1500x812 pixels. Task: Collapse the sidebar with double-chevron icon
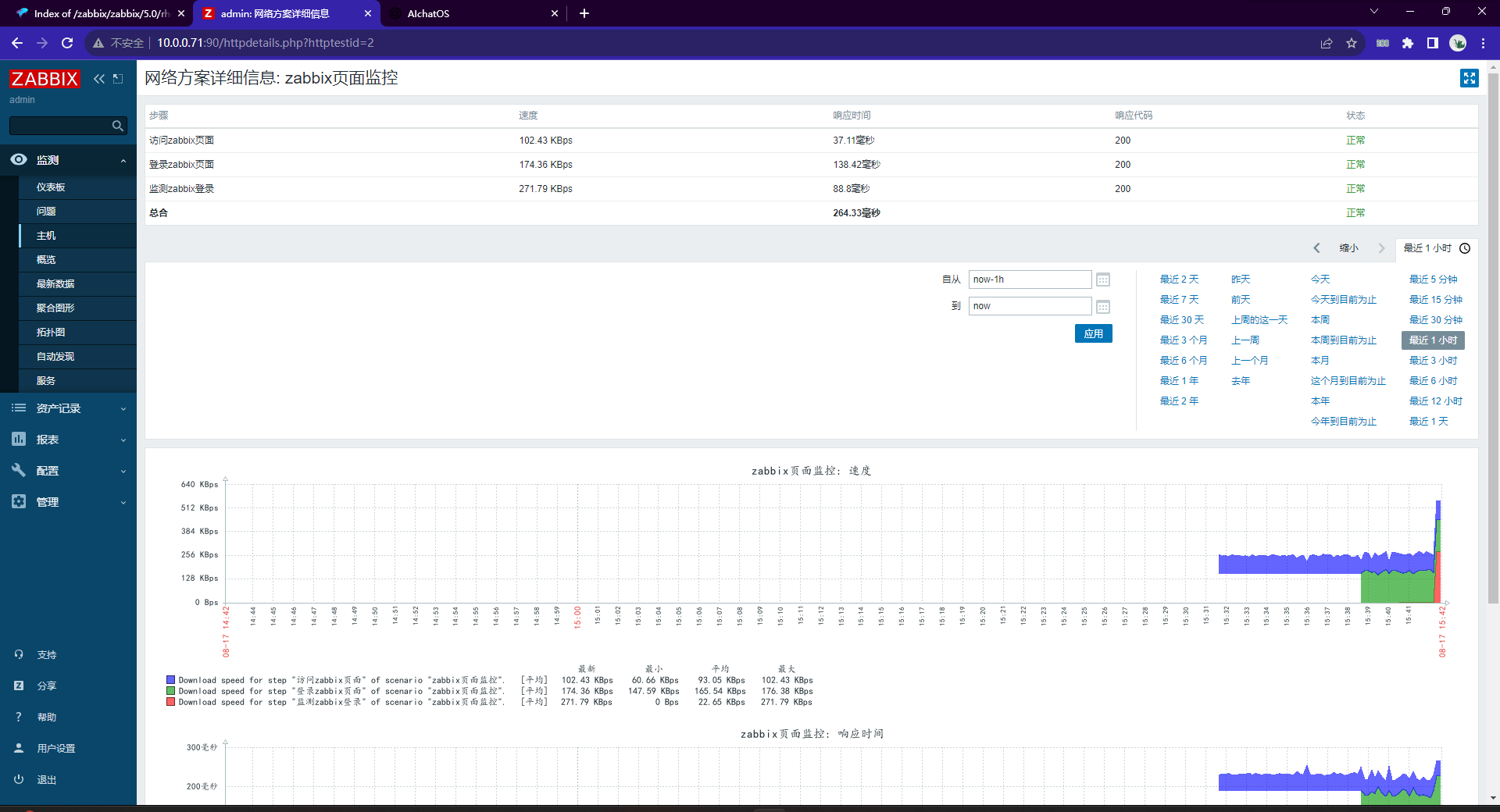(x=99, y=79)
